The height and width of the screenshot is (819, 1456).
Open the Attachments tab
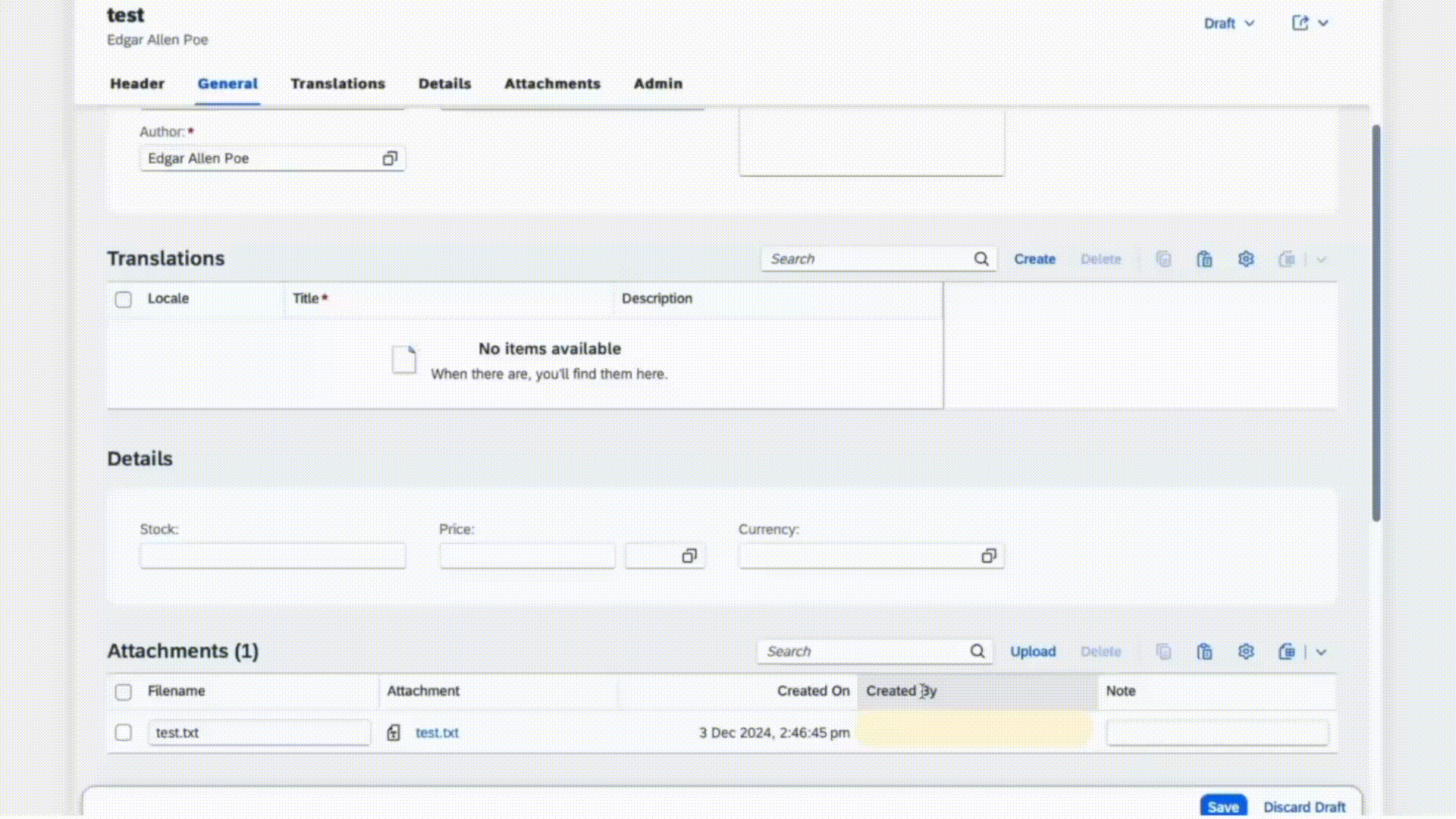point(552,83)
